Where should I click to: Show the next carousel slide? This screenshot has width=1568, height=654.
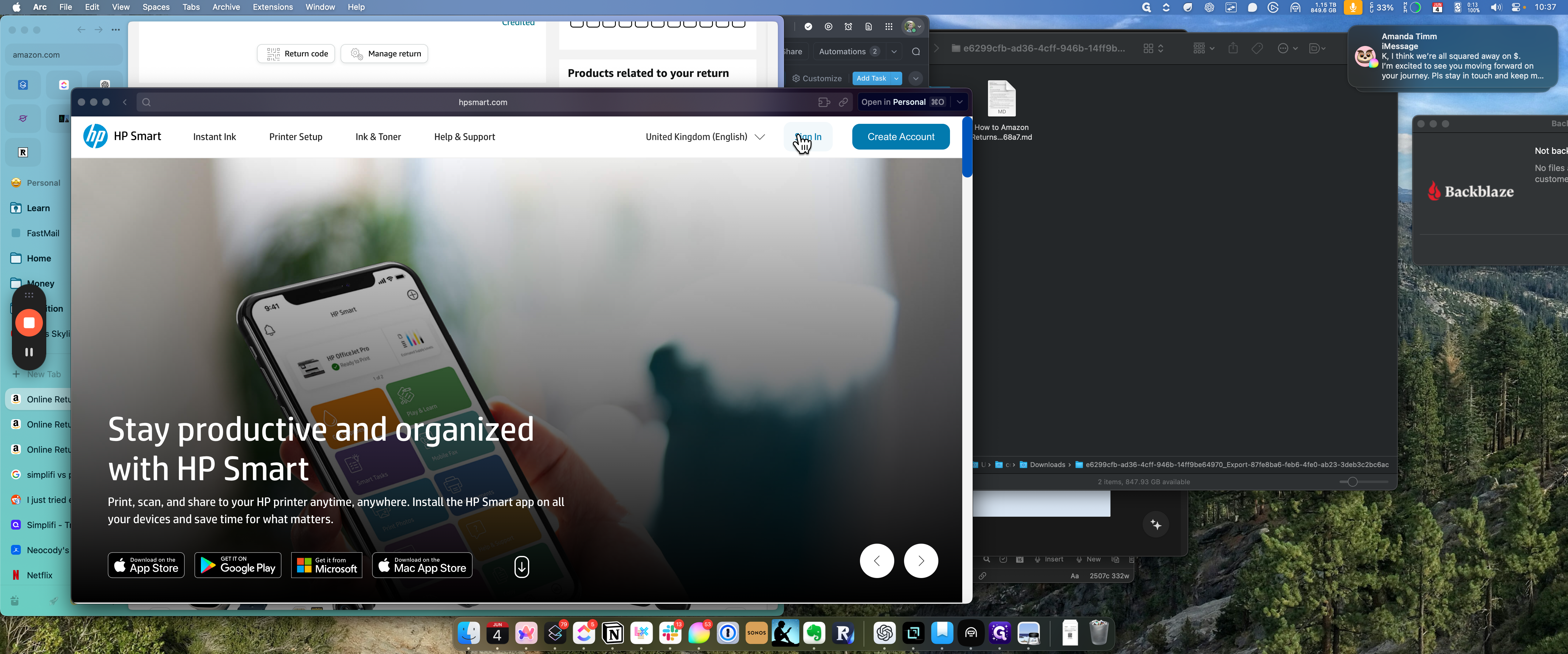921,561
